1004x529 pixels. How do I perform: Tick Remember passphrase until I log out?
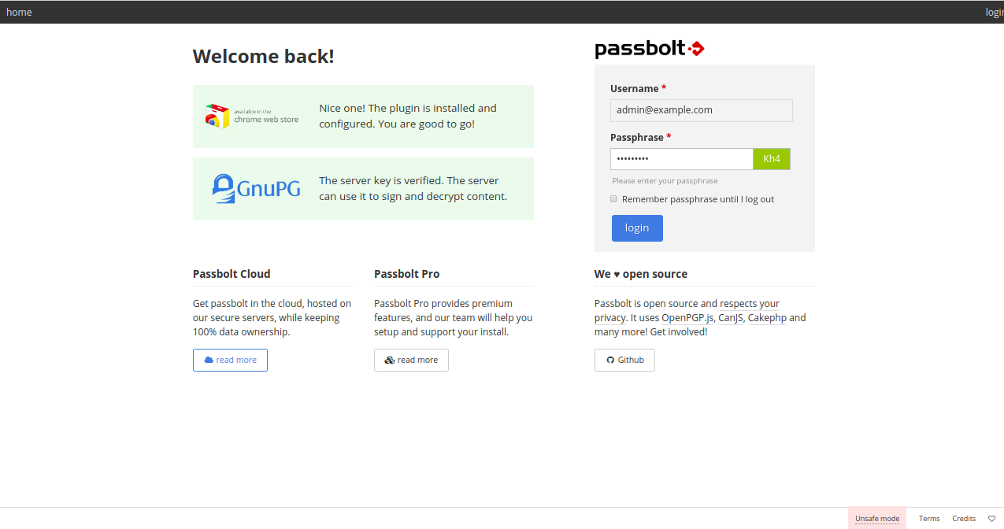[613, 199]
